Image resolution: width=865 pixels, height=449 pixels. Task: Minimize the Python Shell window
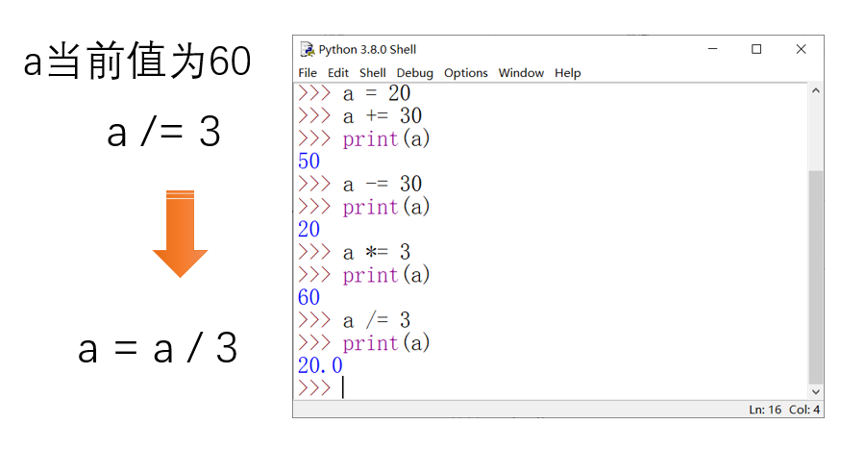pos(713,49)
